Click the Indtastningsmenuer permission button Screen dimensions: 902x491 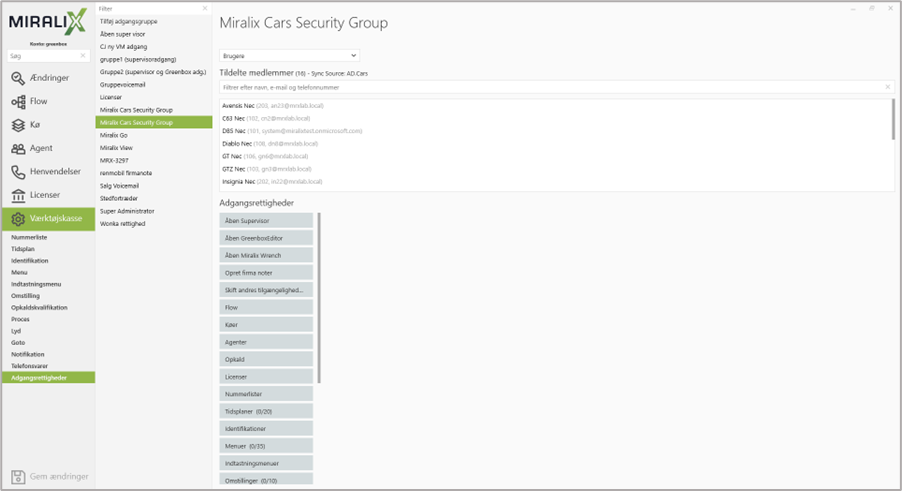[266, 463]
